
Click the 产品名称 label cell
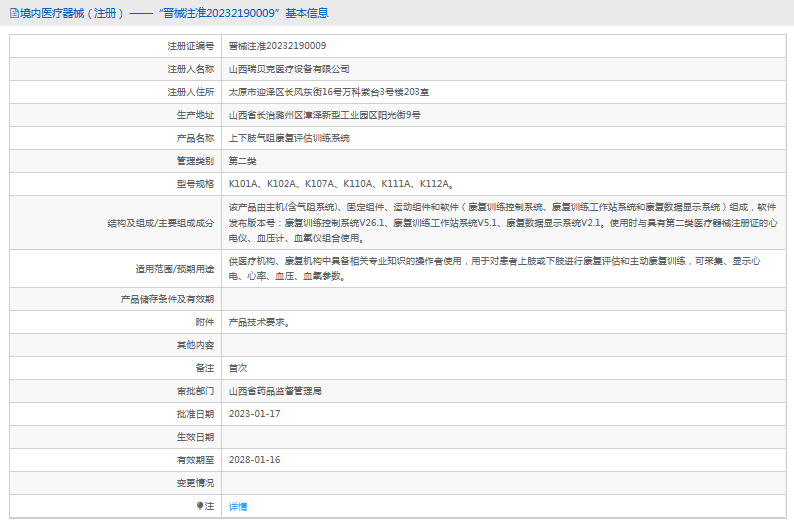(x=115, y=138)
